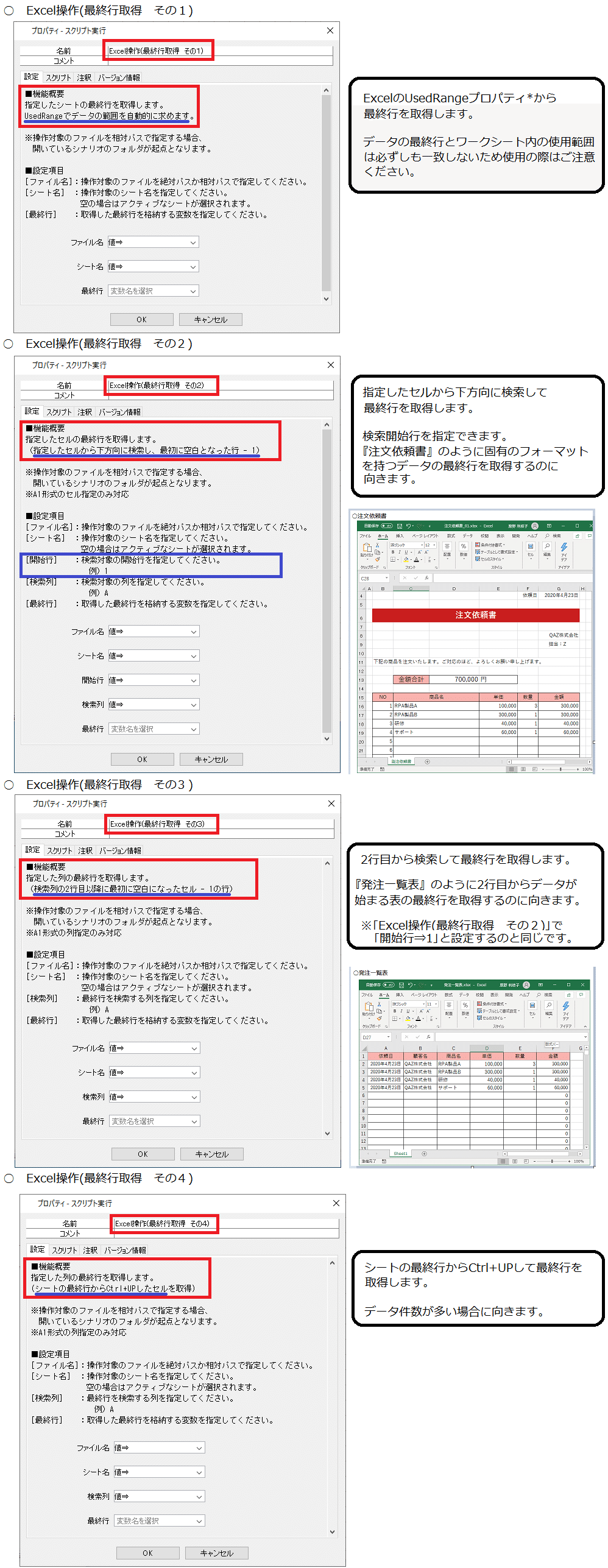
Task: Toggle Italic in 注文依頼書 Excel ribbon
Action: point(399,552)
